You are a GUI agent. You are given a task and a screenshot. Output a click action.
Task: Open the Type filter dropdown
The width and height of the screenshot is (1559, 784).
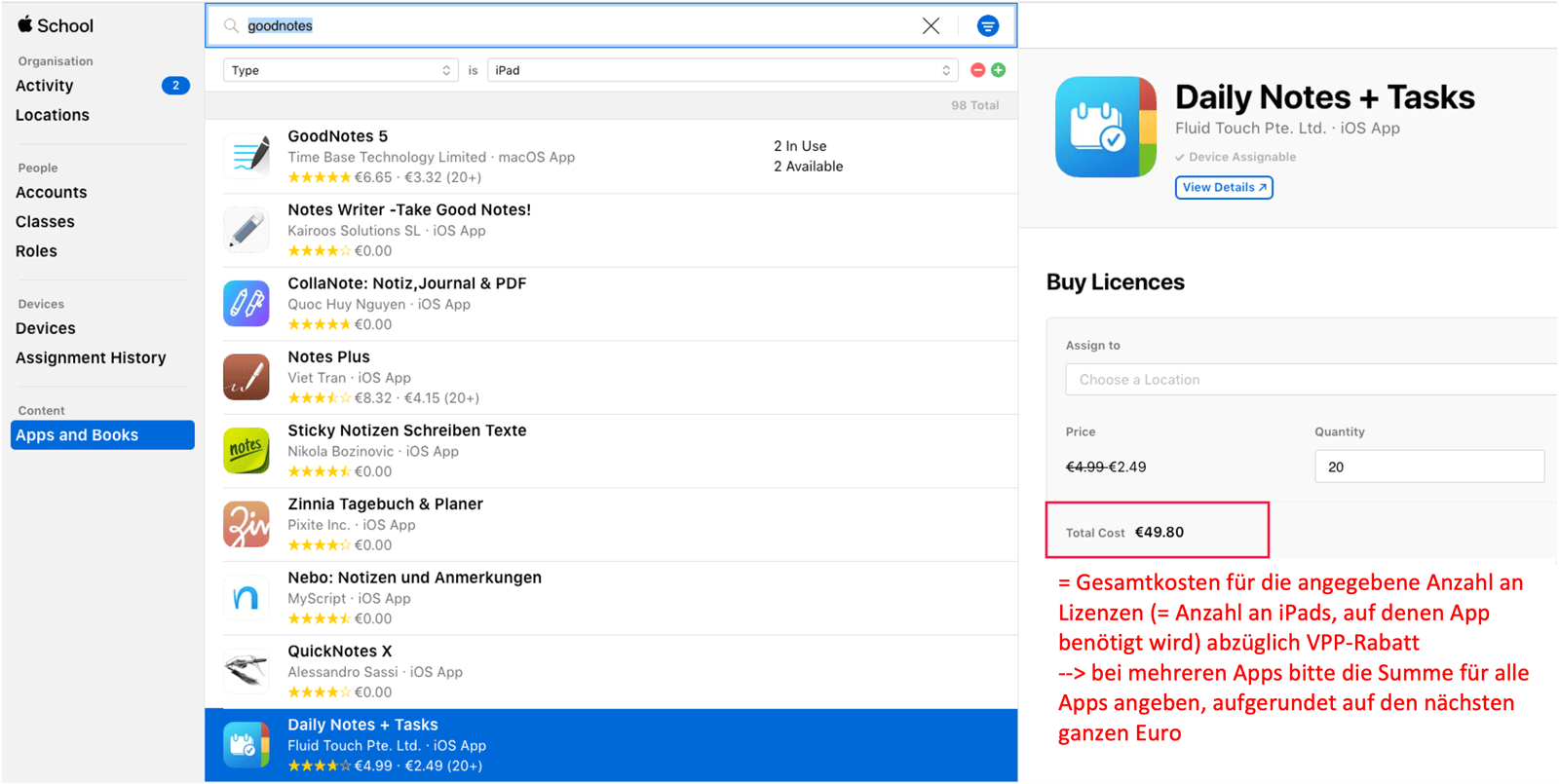pos(340,70)
